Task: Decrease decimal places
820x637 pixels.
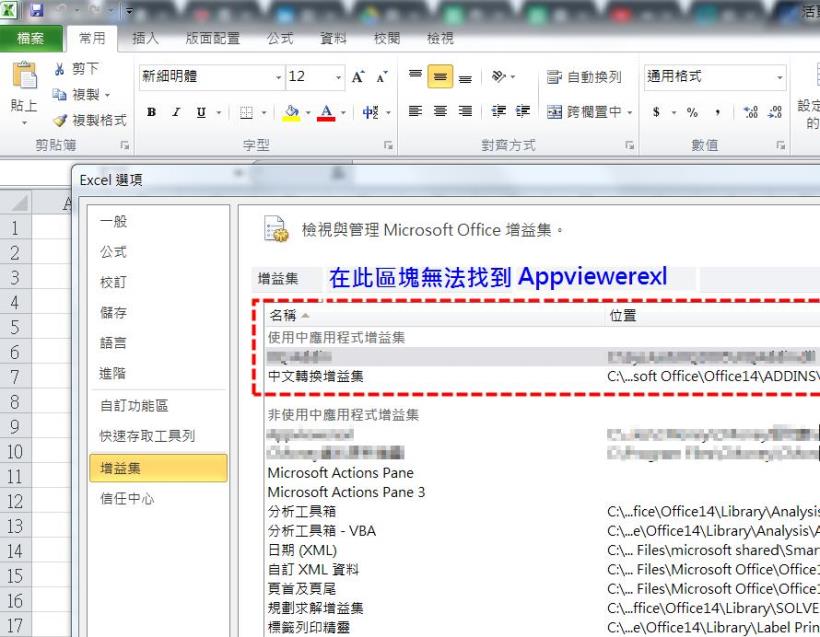Action: click(x=775, y=112)
